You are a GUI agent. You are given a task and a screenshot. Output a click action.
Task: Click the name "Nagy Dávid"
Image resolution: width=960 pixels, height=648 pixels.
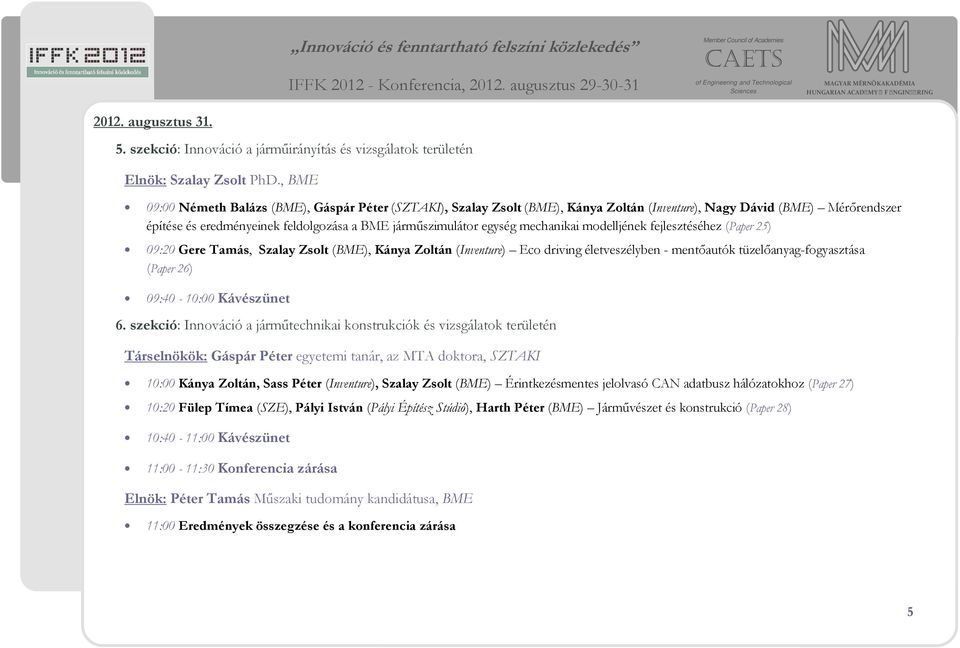739,208
